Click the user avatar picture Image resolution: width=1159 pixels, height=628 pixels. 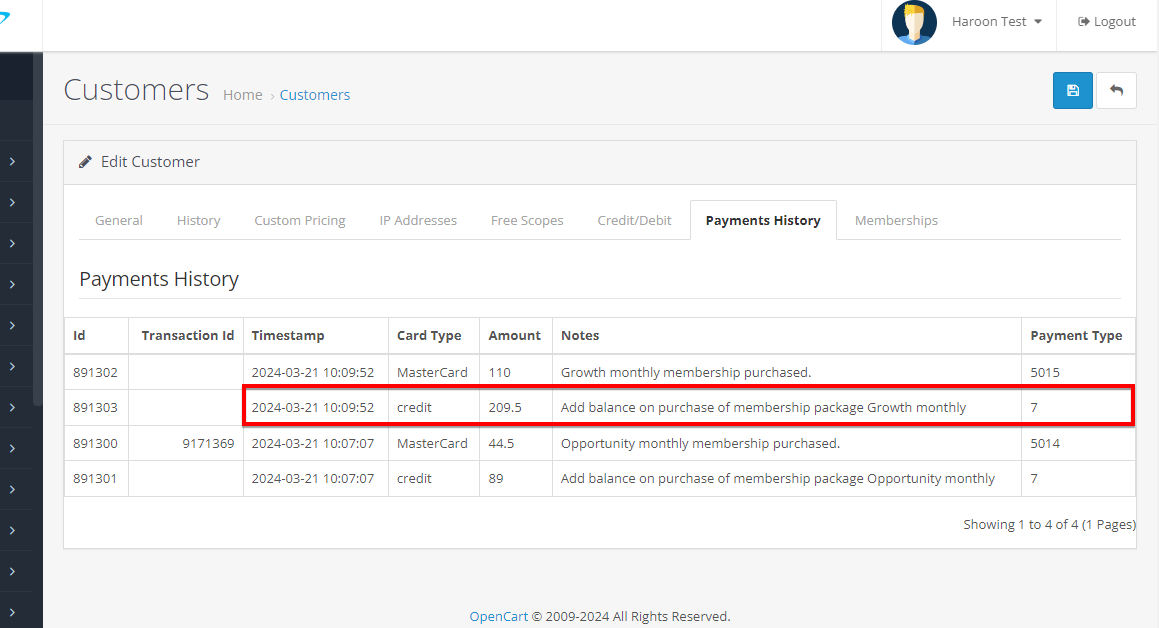914,22
